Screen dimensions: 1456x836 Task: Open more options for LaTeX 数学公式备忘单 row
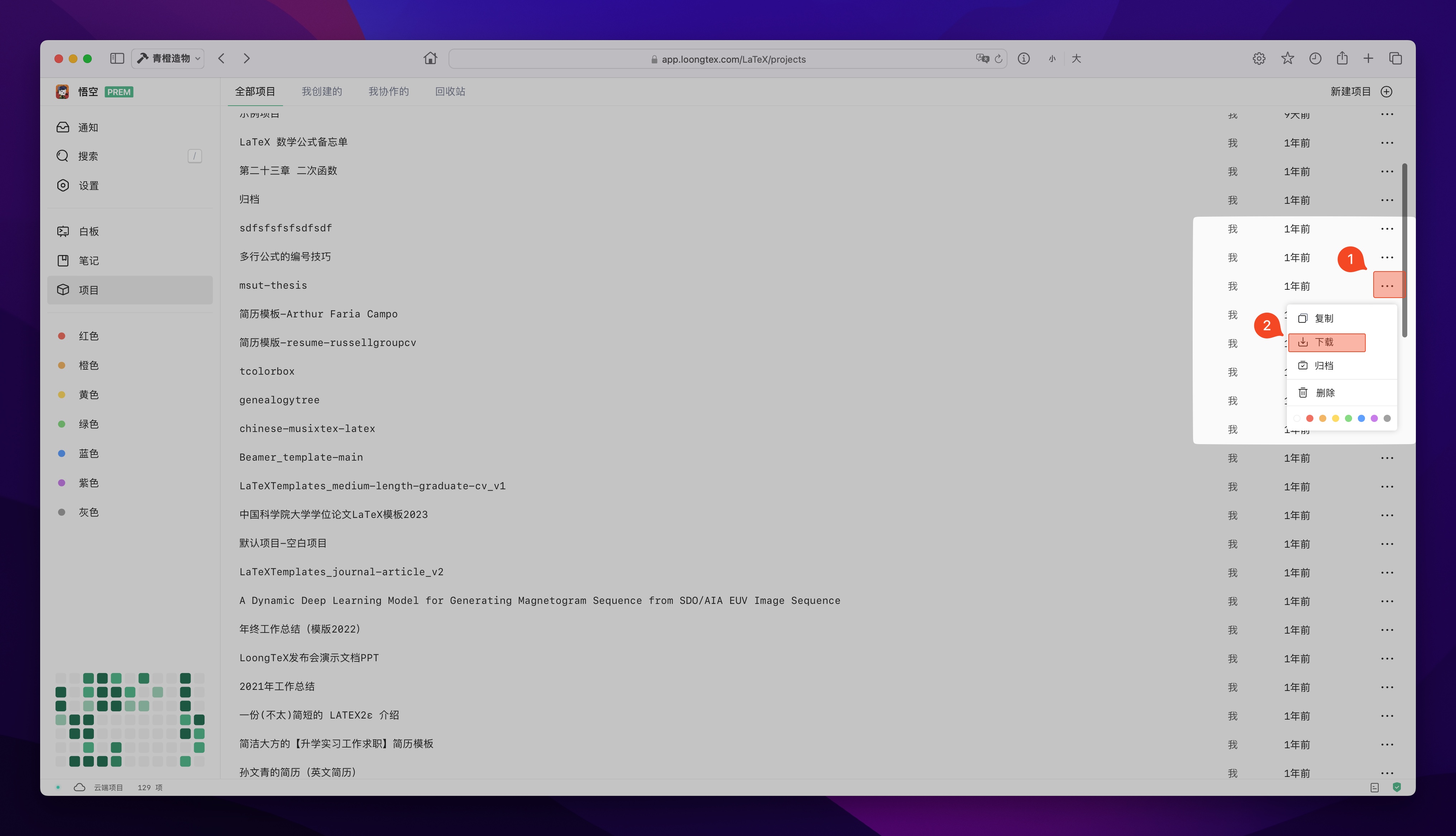click(x=1387, y=143)
